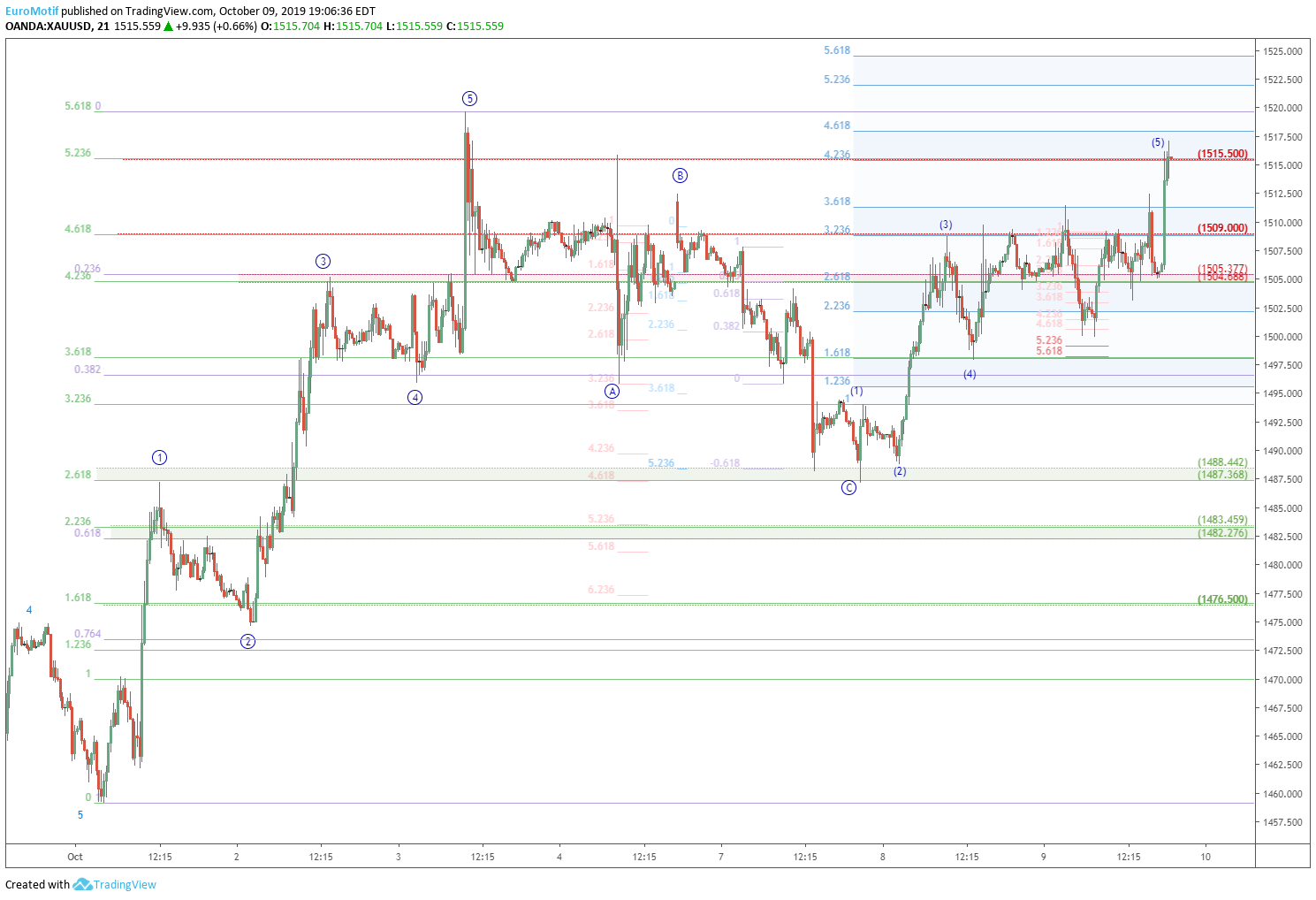This screenshot has width=1316, height=900.
Task: Click the (1482.276) green price label
Action: pyautogui.click(x=1223, y=532)
